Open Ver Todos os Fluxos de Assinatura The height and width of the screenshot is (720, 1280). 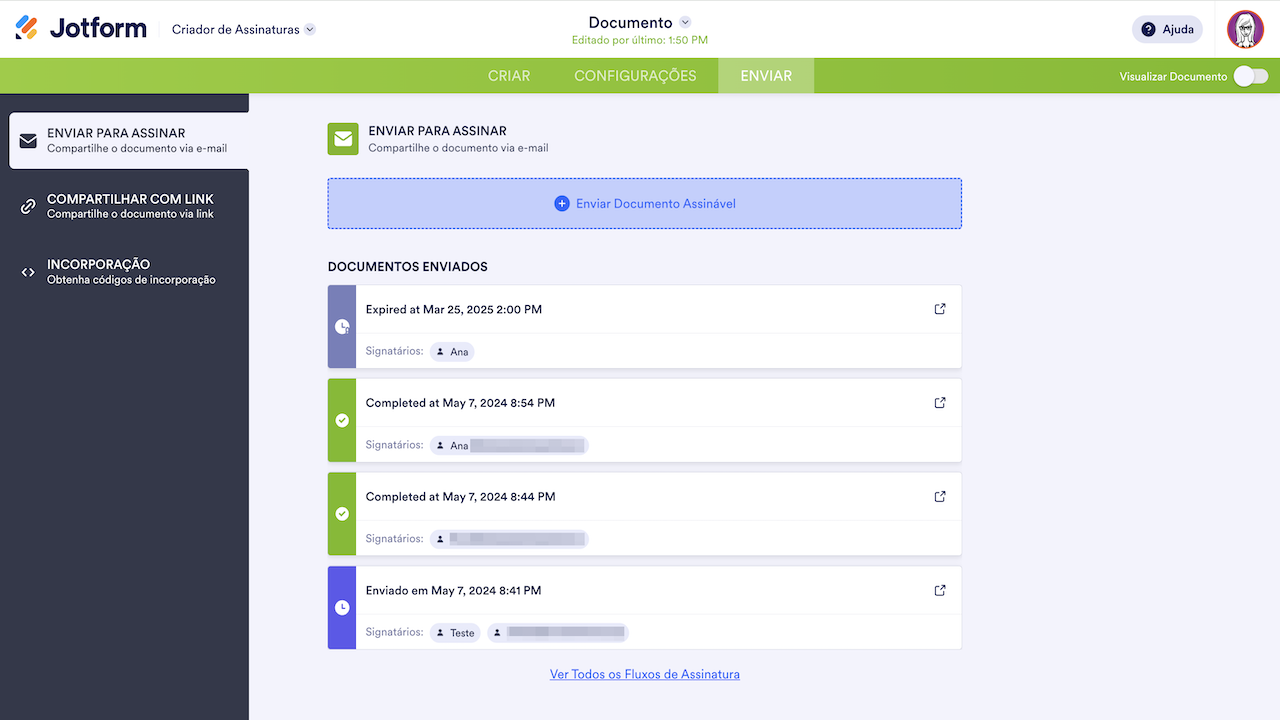[644, 674]
